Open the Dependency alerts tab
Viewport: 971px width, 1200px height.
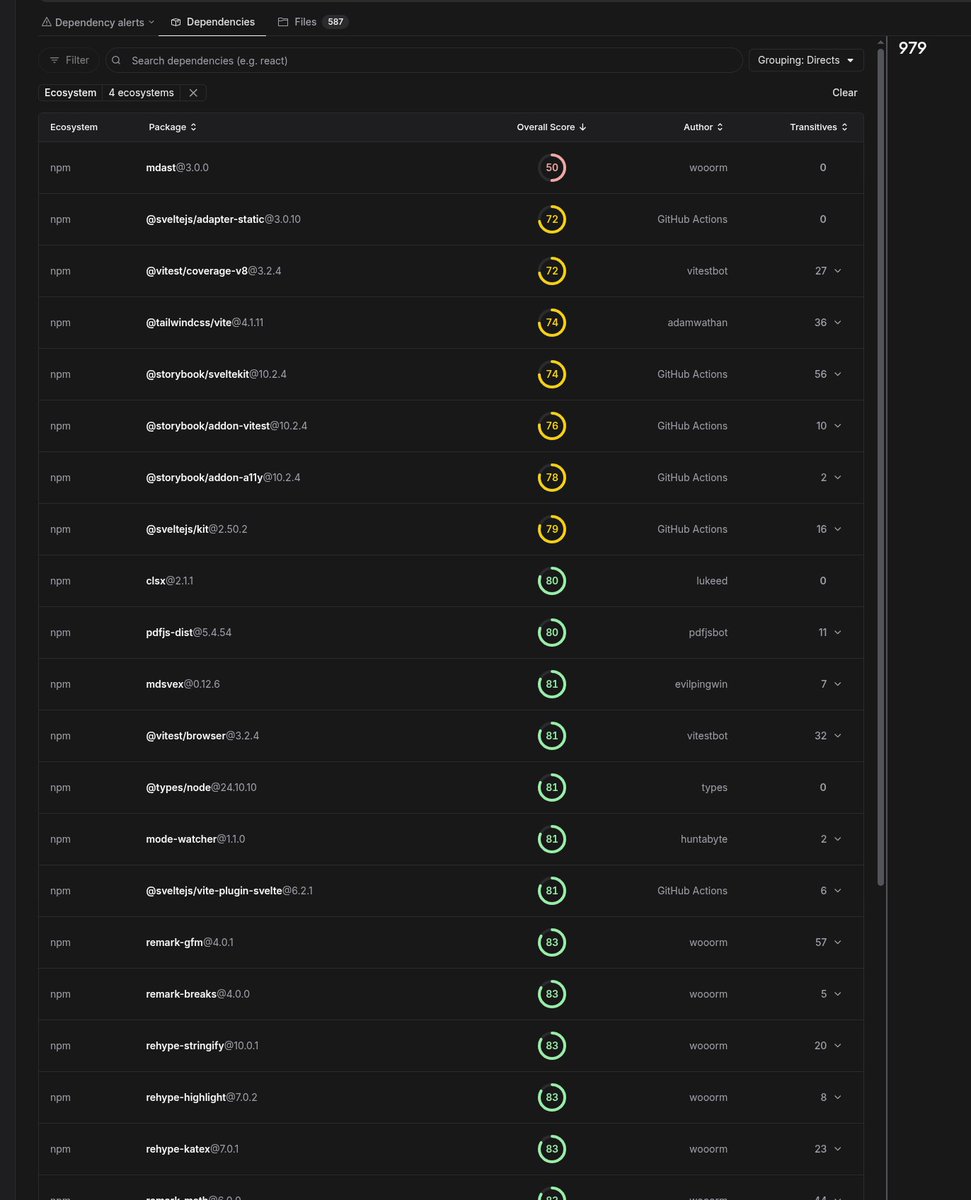point(98,22)
